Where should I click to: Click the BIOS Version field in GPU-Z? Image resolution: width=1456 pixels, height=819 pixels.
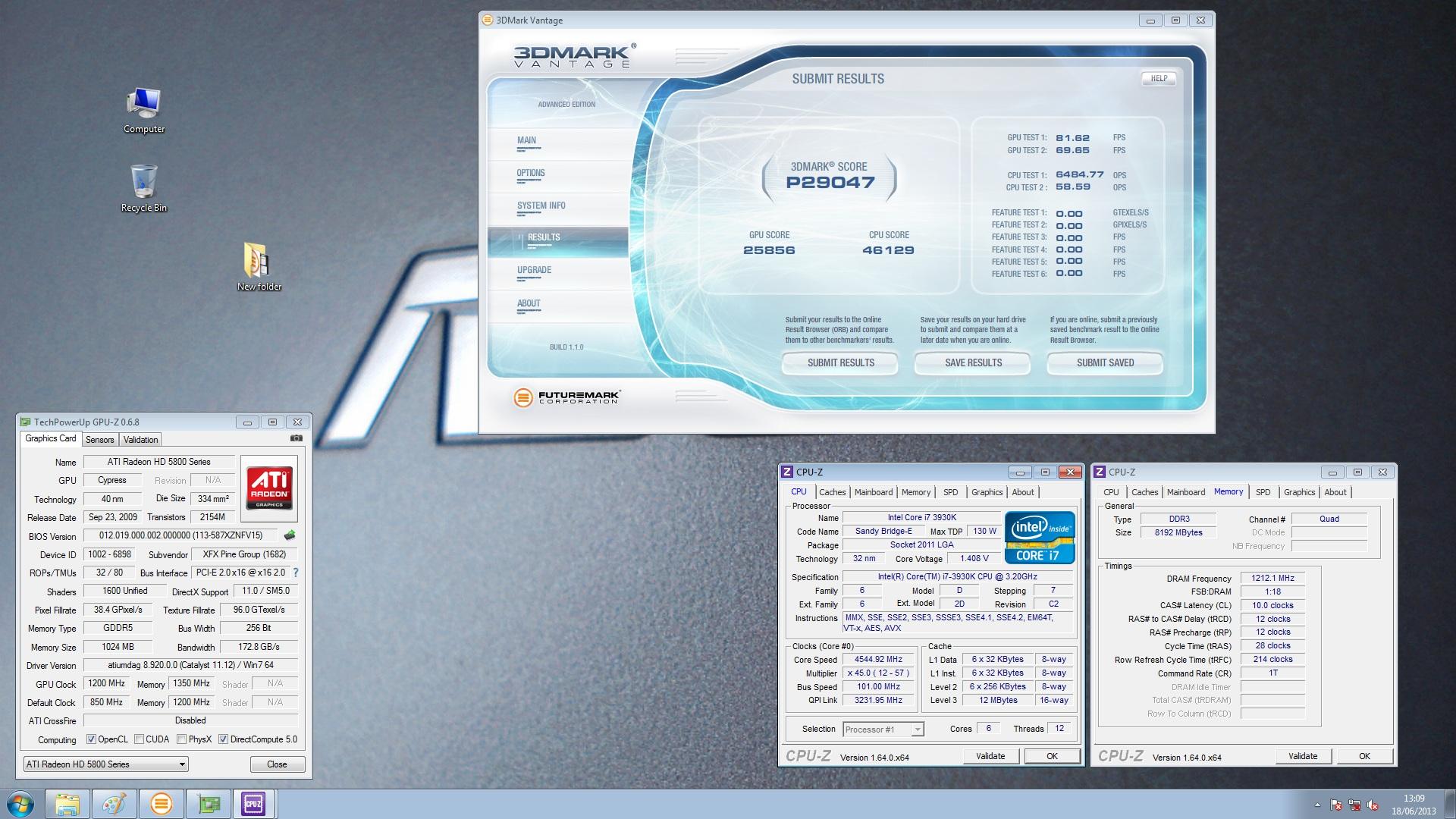[180, 535]
